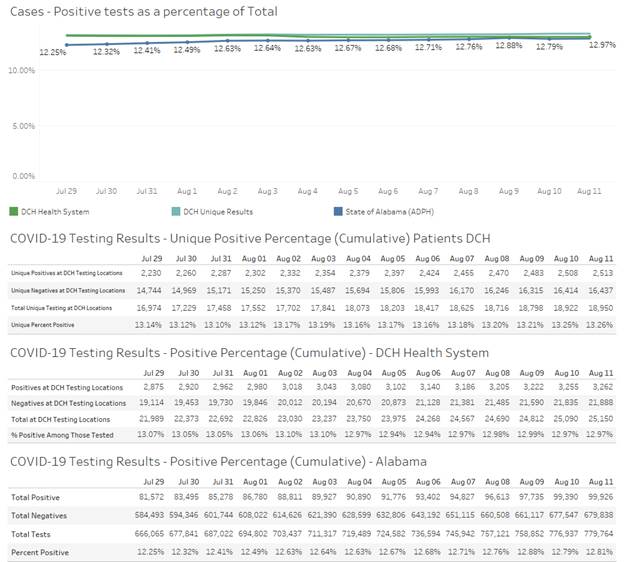Viewport: 624px width, 562px height.
Task: Click the 25,150 total at DCH cell
Action: click(x=601, y=419)
